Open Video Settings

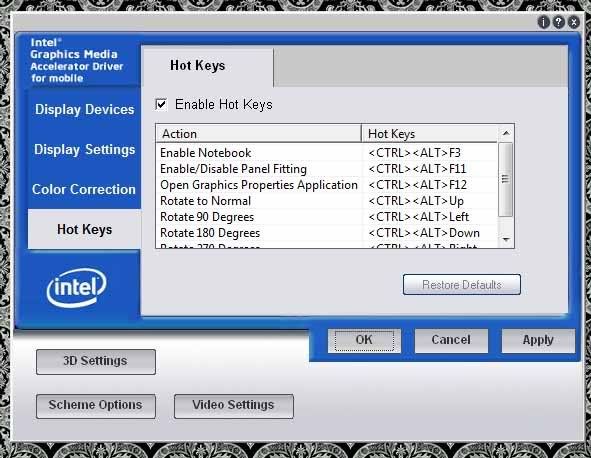(234, 406)
